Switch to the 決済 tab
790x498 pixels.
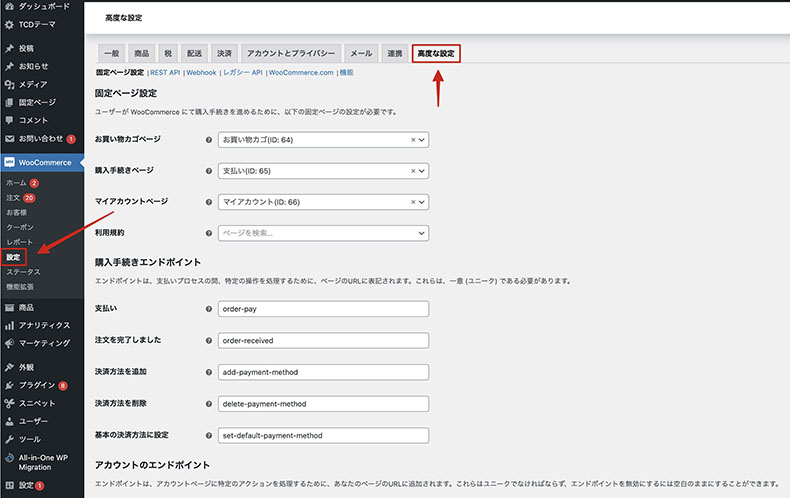(x=224, y=53)
